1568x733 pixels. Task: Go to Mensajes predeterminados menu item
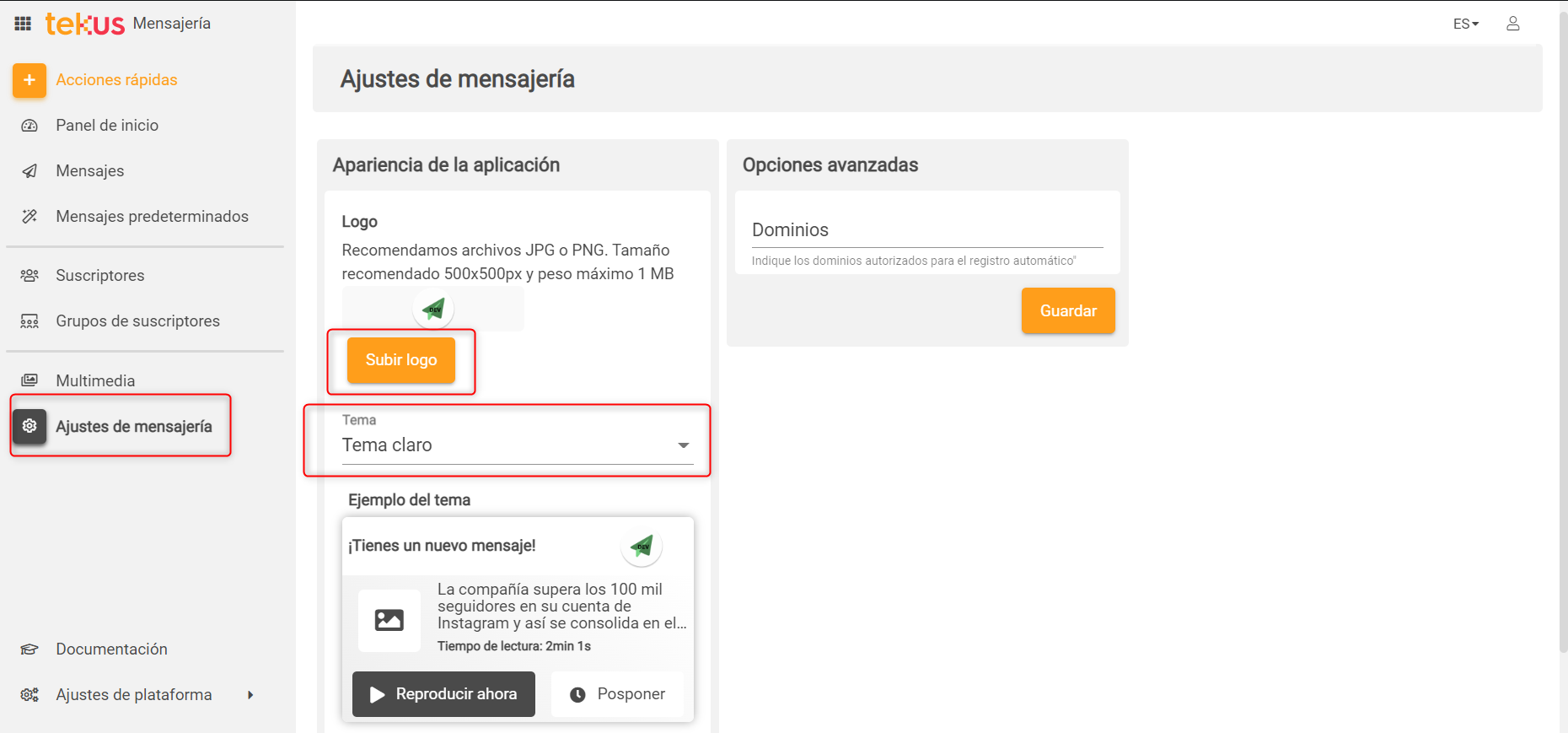click(x=152, y=217)
